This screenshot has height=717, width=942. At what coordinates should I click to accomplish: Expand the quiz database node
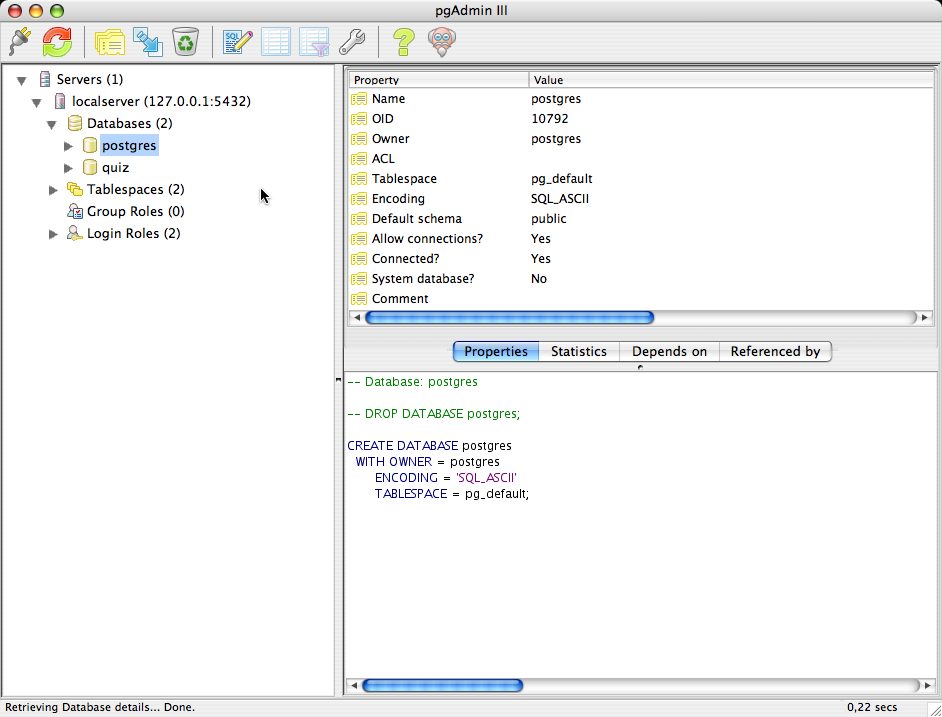pos(69,168)
